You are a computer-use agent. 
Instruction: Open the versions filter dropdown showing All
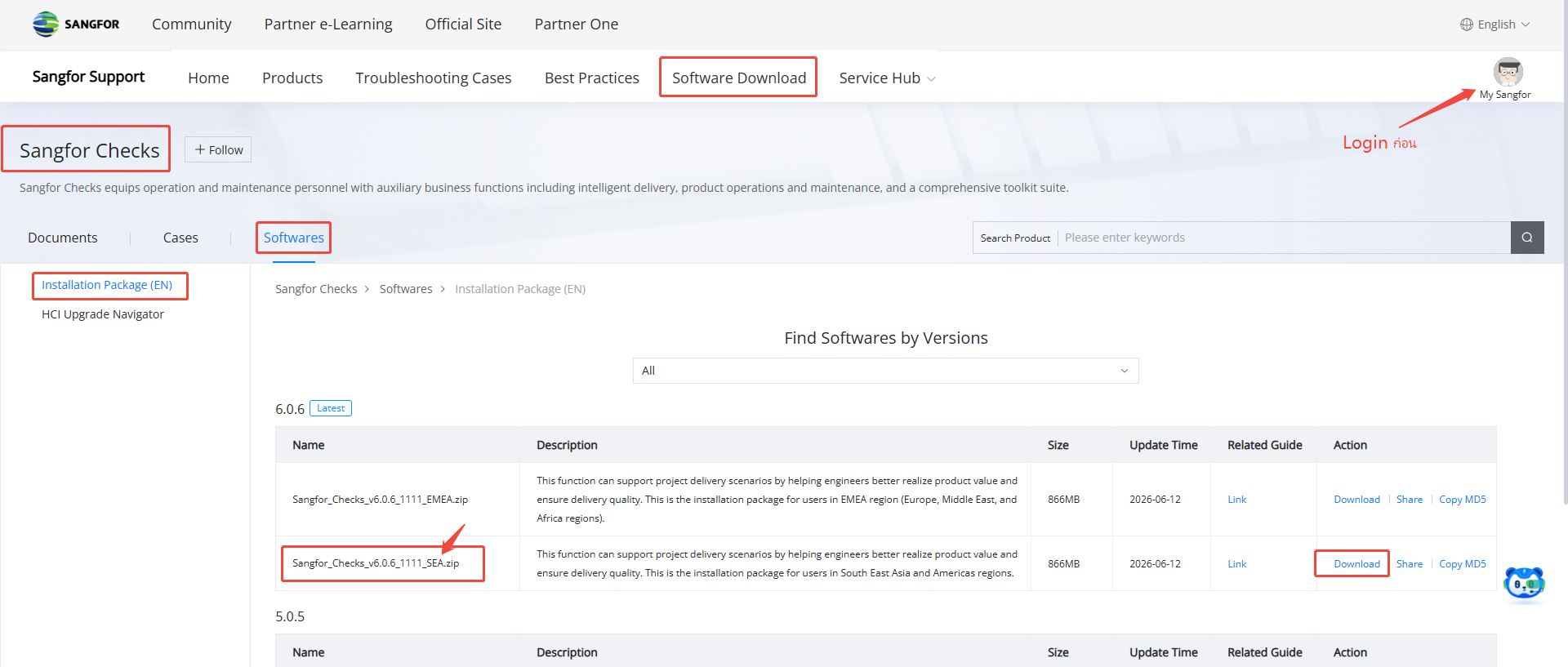(x=885, y=371)
